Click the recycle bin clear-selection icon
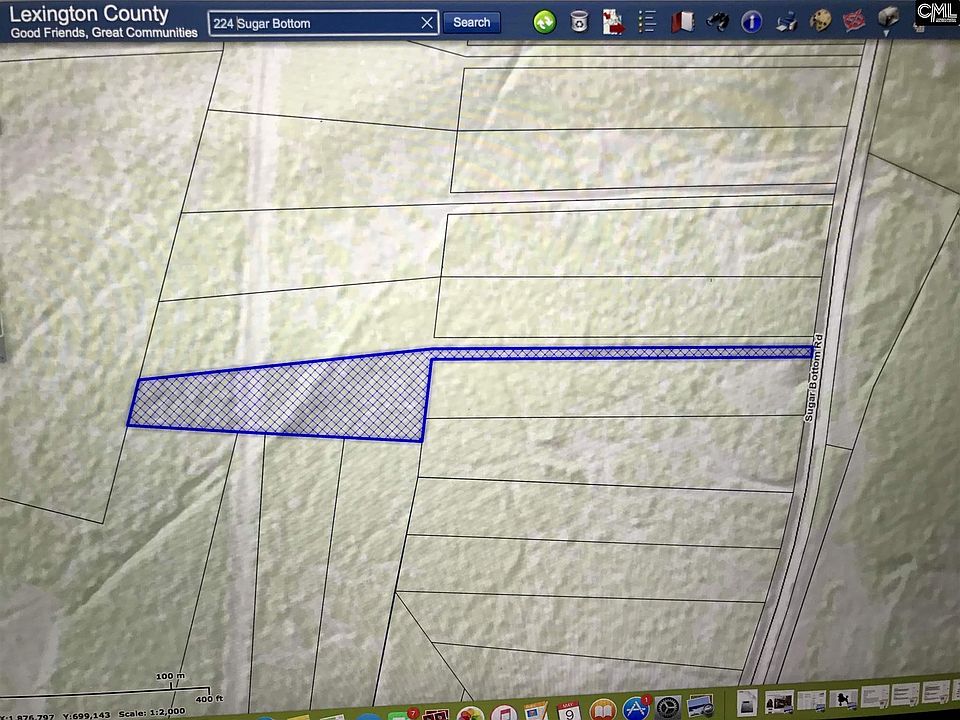 click(x=579, y=22)
